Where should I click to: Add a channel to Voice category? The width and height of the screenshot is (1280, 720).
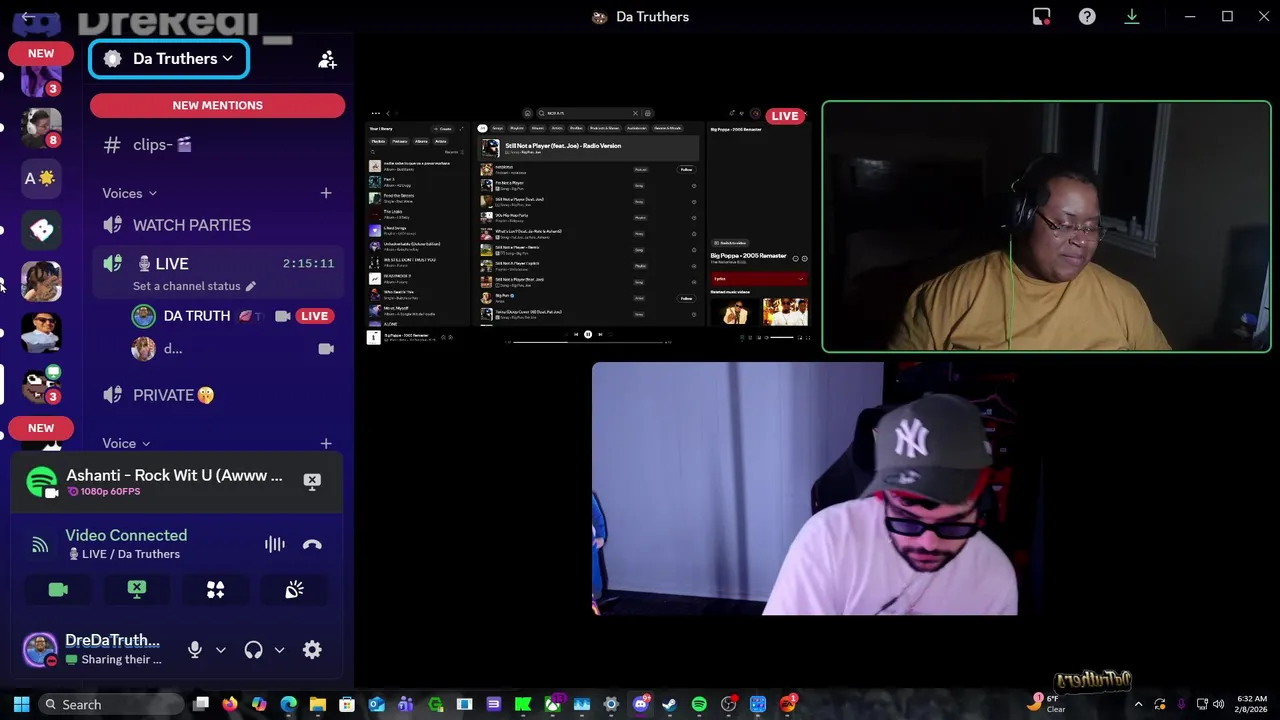(326, 443)
